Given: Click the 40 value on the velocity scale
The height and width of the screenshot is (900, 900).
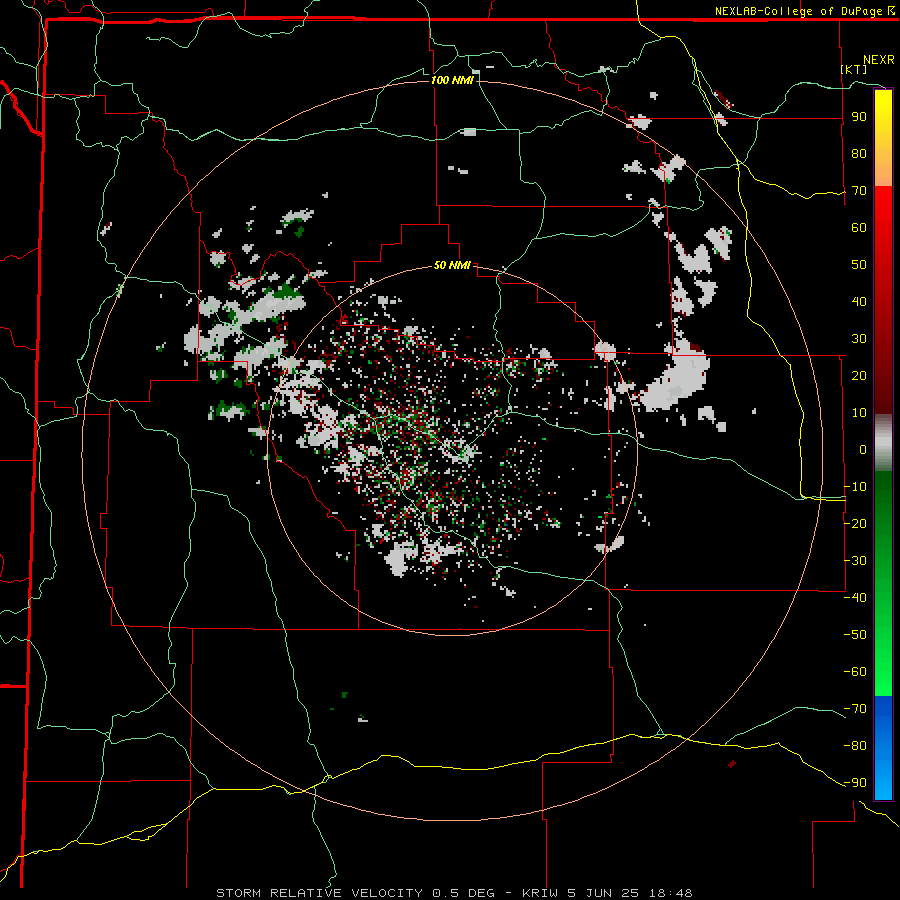Looking at the screenshot, I should [x=859, y=302].
